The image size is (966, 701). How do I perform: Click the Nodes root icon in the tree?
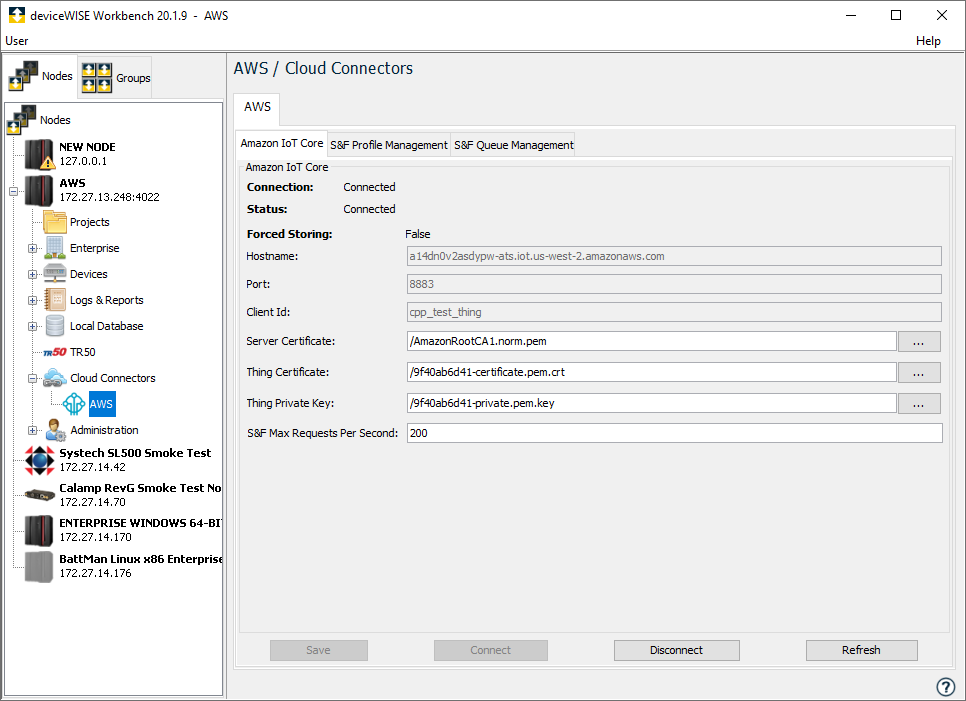[22, 120]
